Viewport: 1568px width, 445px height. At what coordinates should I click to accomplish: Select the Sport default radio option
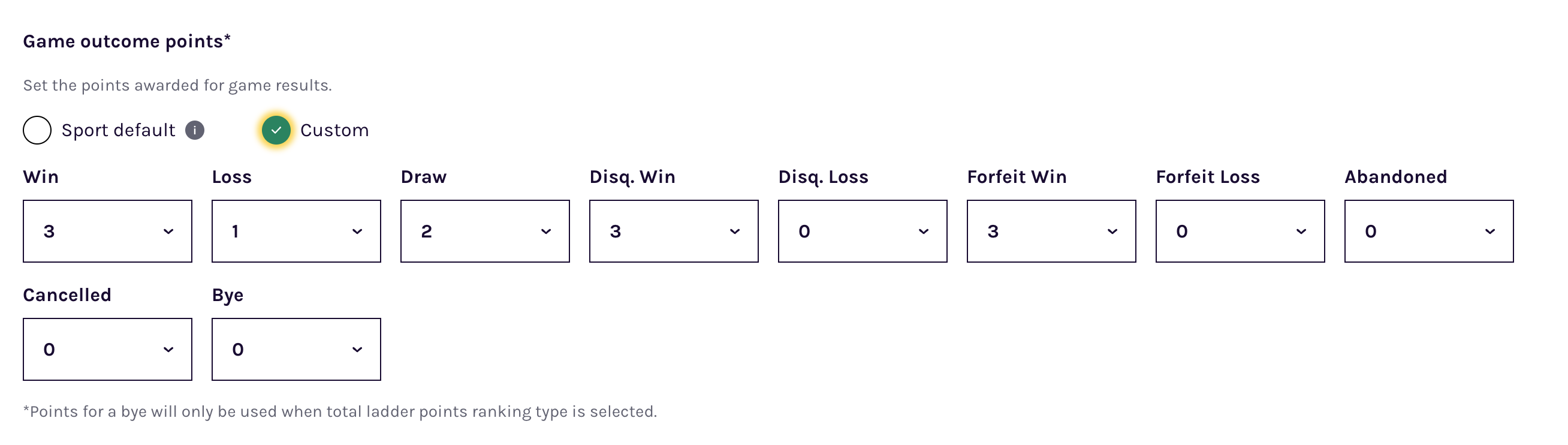click(37, 130)
